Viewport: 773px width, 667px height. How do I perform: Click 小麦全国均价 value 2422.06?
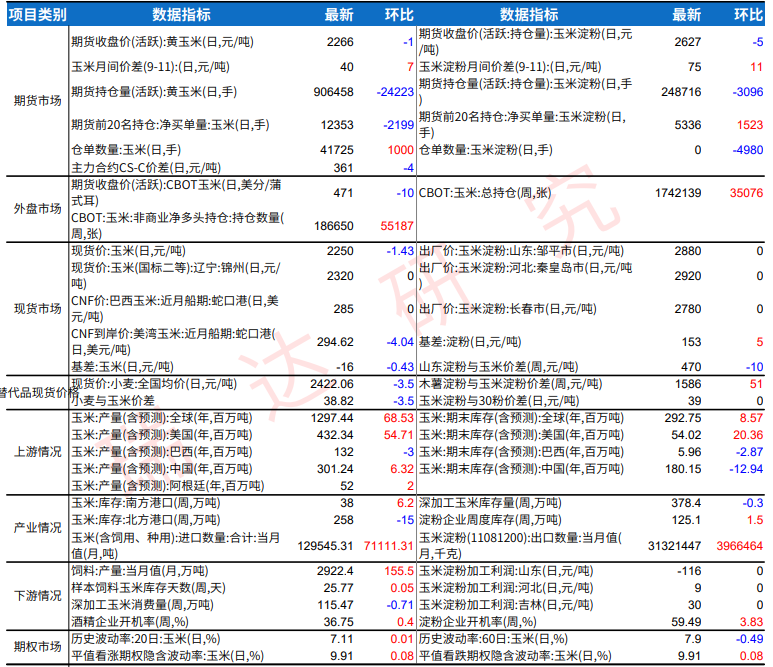click(x=332, y=384)
